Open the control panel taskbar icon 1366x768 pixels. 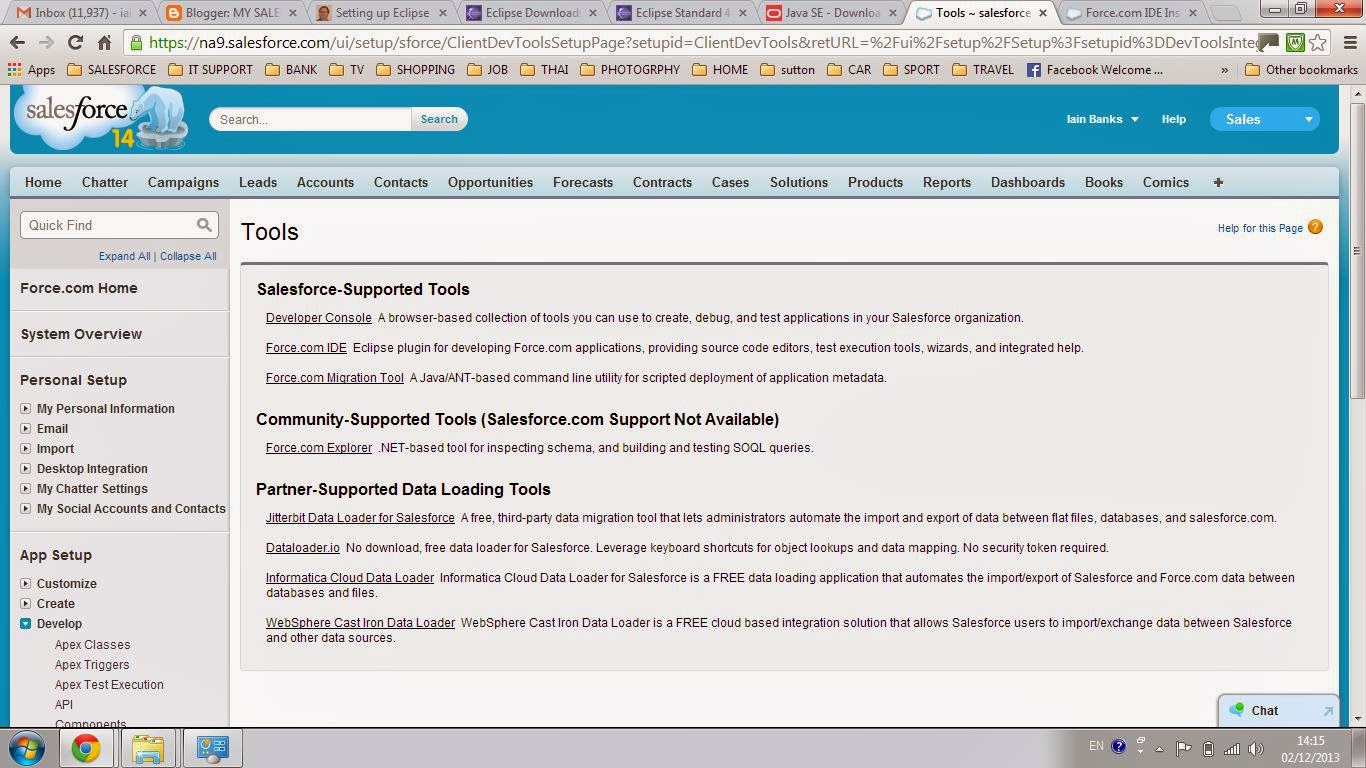213,748
